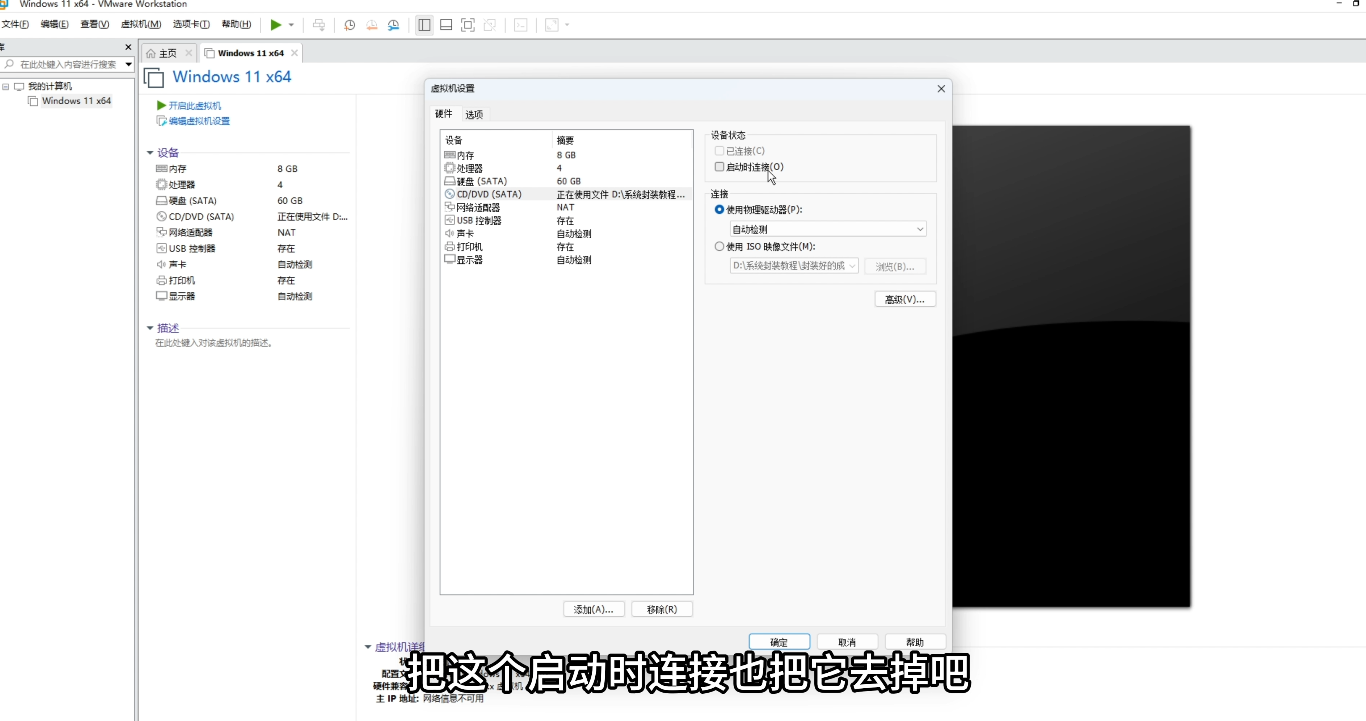Click the green power on toolbar button
The width and height of the screenshot is (1366, 721).
pyautogui.click(x=276, y=24)
